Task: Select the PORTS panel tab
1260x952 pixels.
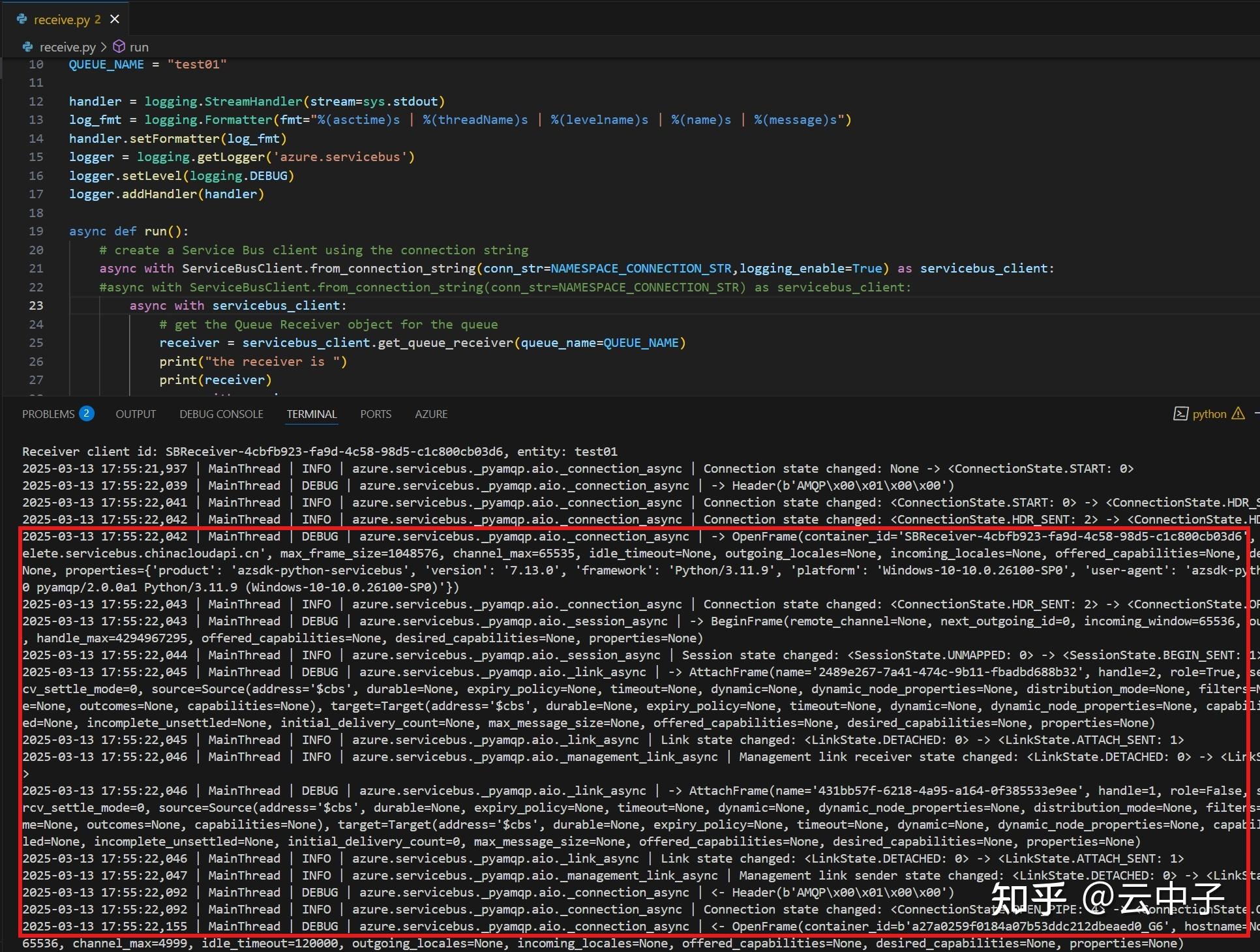Action: (375, 413)
